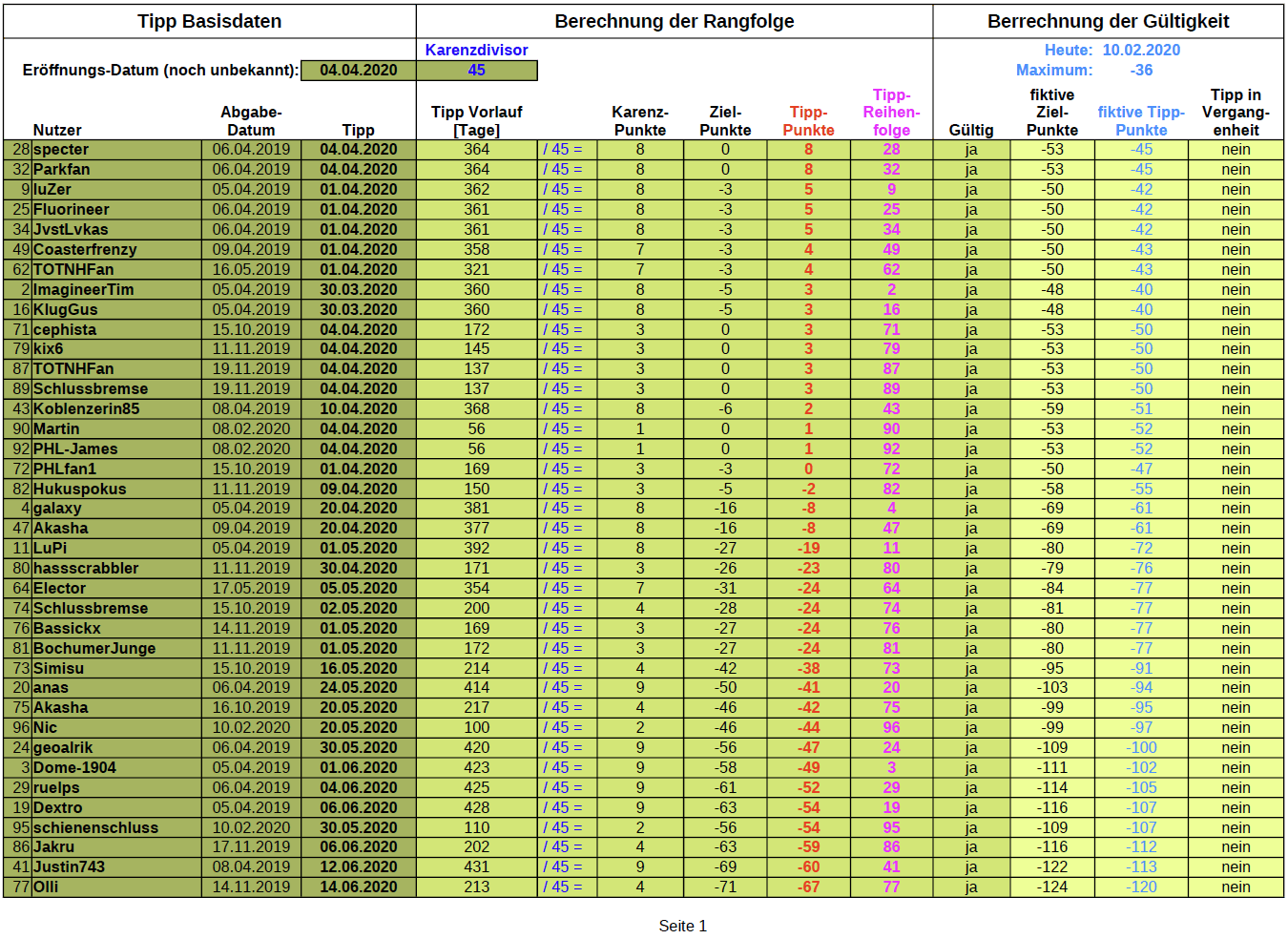Screen dimensions: 1288x939
Task: Click the Abgabe-Datum column header
Action: pyautogui.click(x=251, y=121)
